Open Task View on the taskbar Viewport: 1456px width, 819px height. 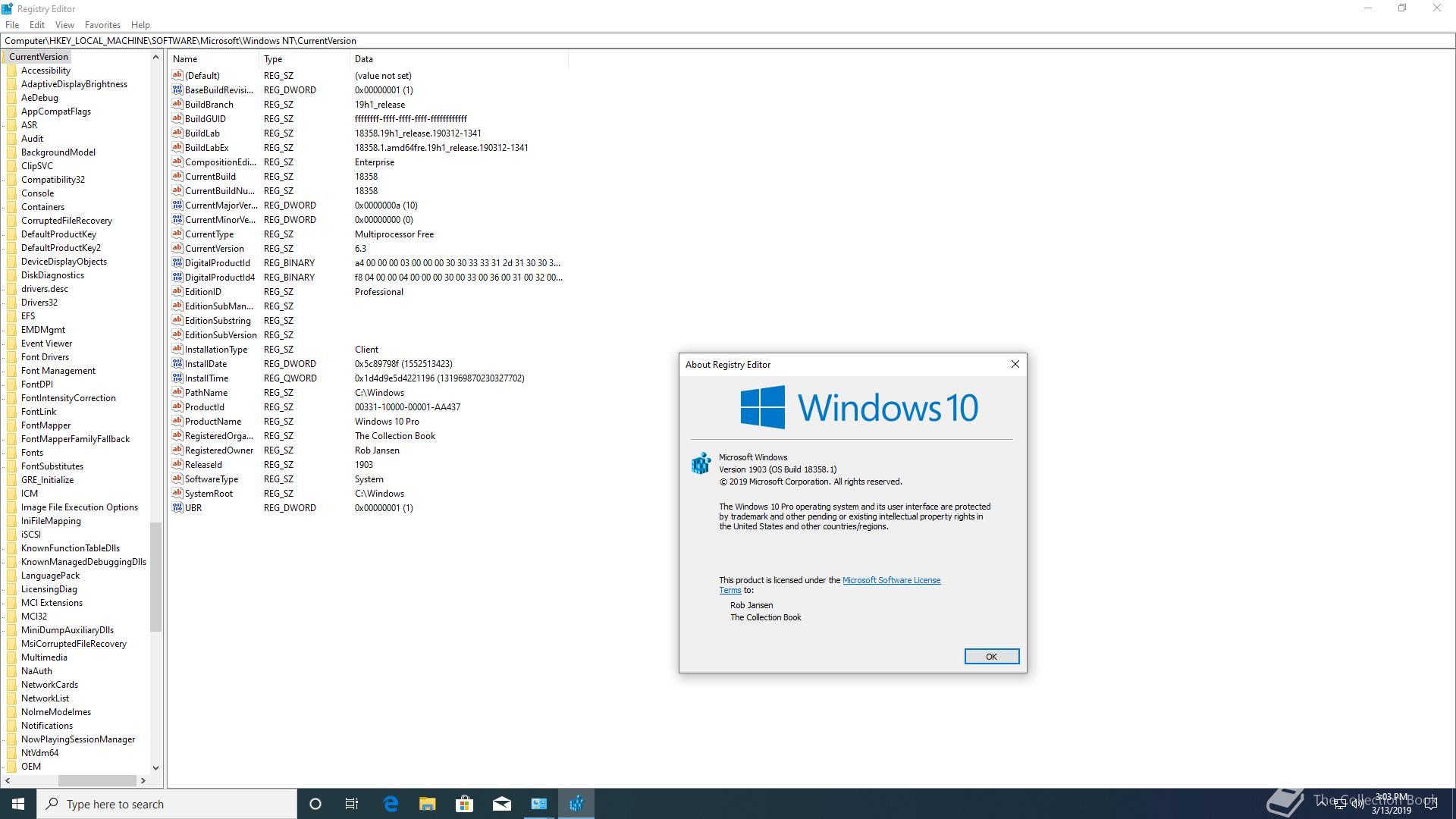click(352, 804)
